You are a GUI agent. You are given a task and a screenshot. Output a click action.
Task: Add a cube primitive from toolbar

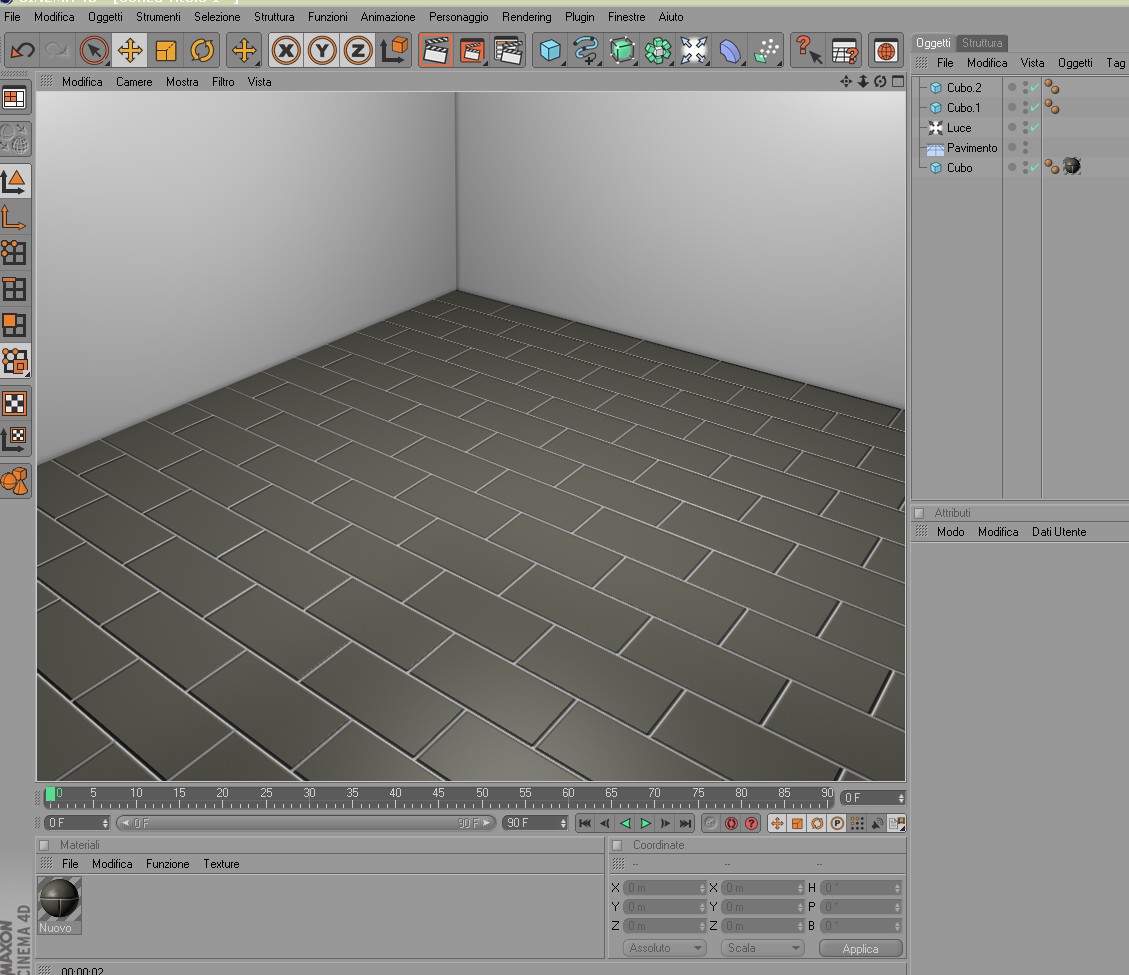tap(549, 50)
